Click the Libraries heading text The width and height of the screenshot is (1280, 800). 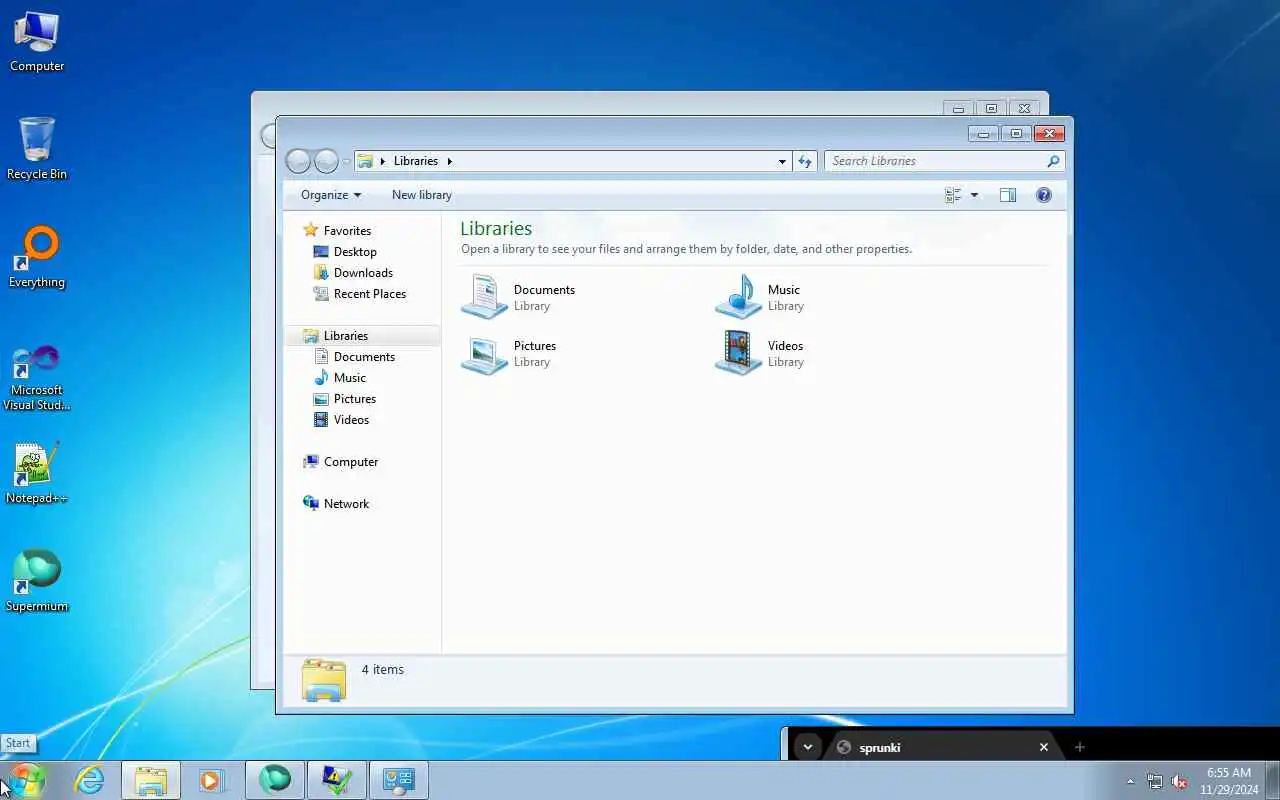click(x=496, y=229)
